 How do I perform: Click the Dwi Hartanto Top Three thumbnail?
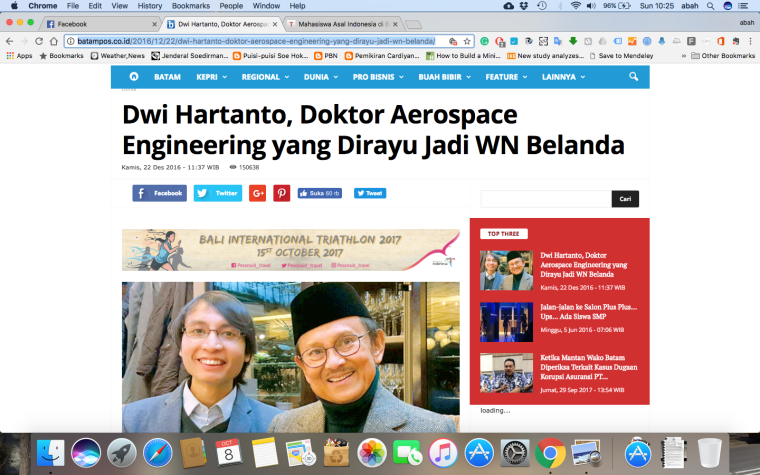coord(507,270)
